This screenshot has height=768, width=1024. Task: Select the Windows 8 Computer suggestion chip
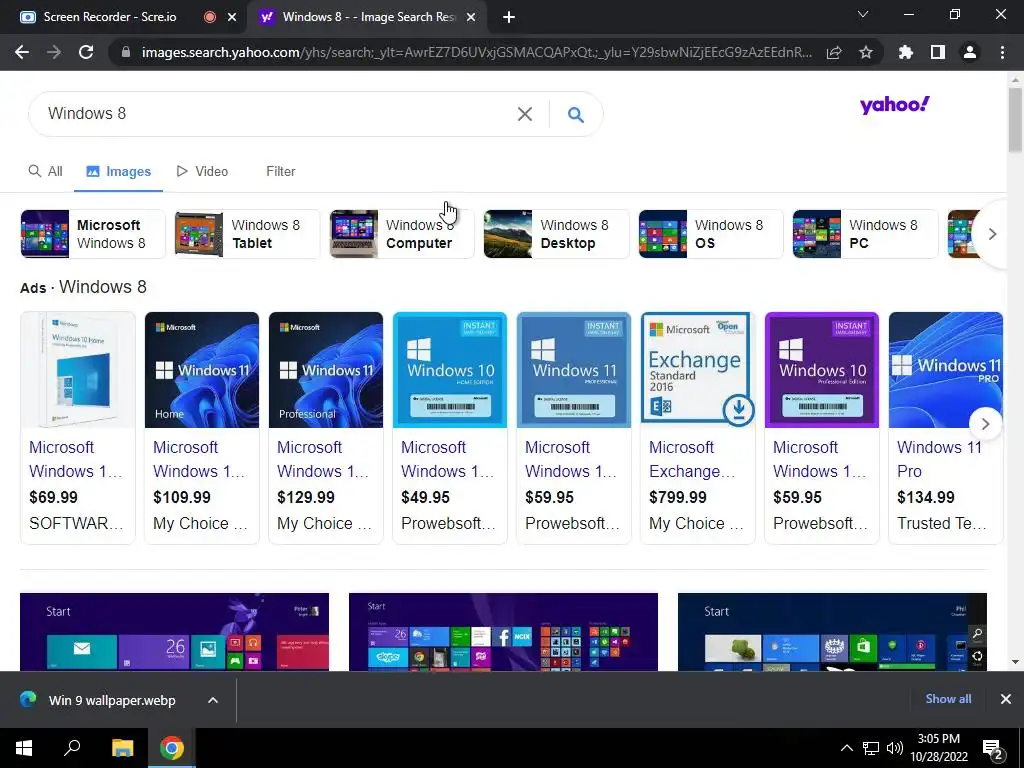(402, 234)
